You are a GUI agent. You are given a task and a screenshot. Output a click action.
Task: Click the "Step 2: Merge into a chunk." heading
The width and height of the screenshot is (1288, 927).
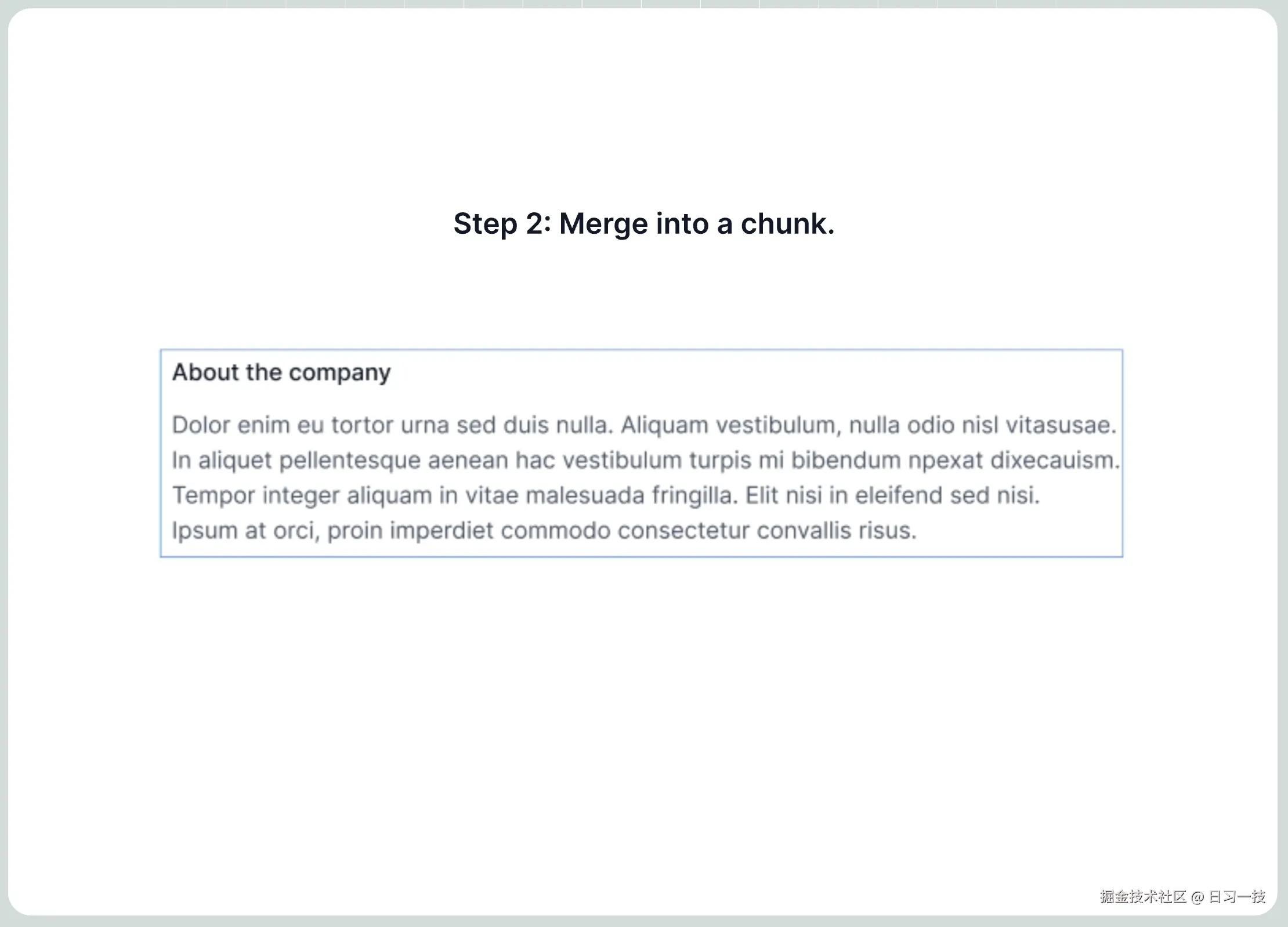(x=643, y=224)
